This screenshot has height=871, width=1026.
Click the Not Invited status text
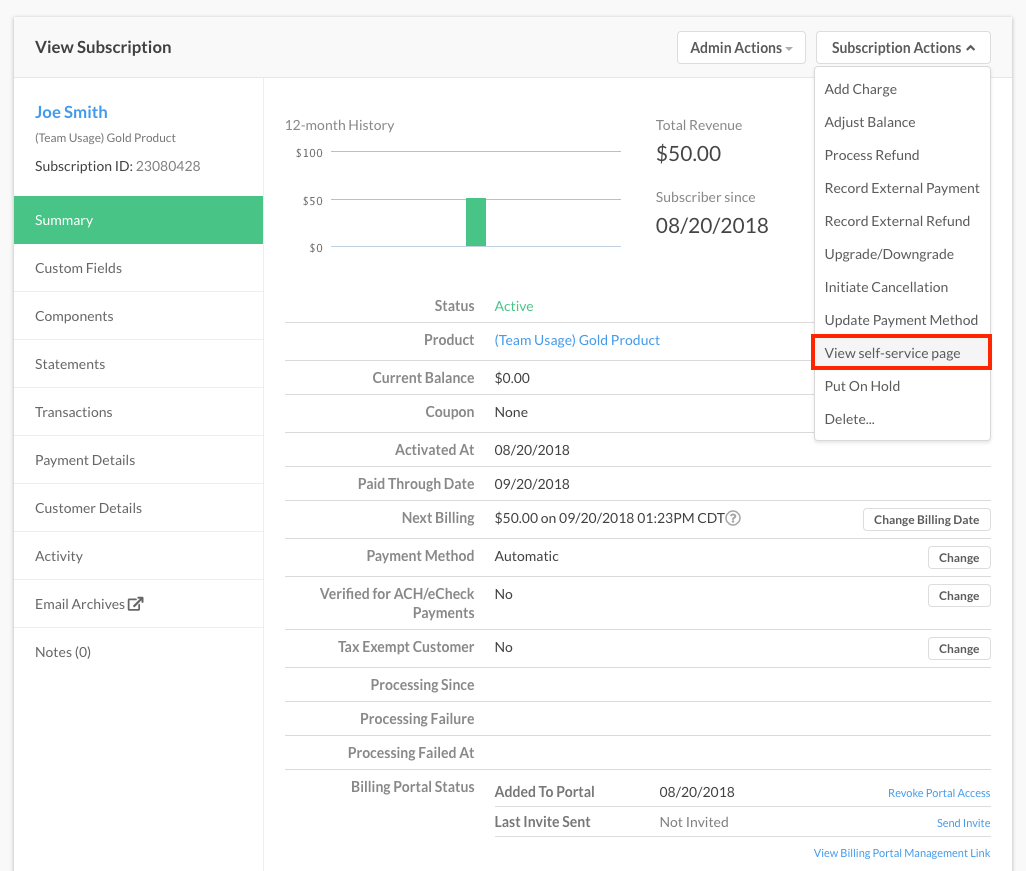coord(694,823)
